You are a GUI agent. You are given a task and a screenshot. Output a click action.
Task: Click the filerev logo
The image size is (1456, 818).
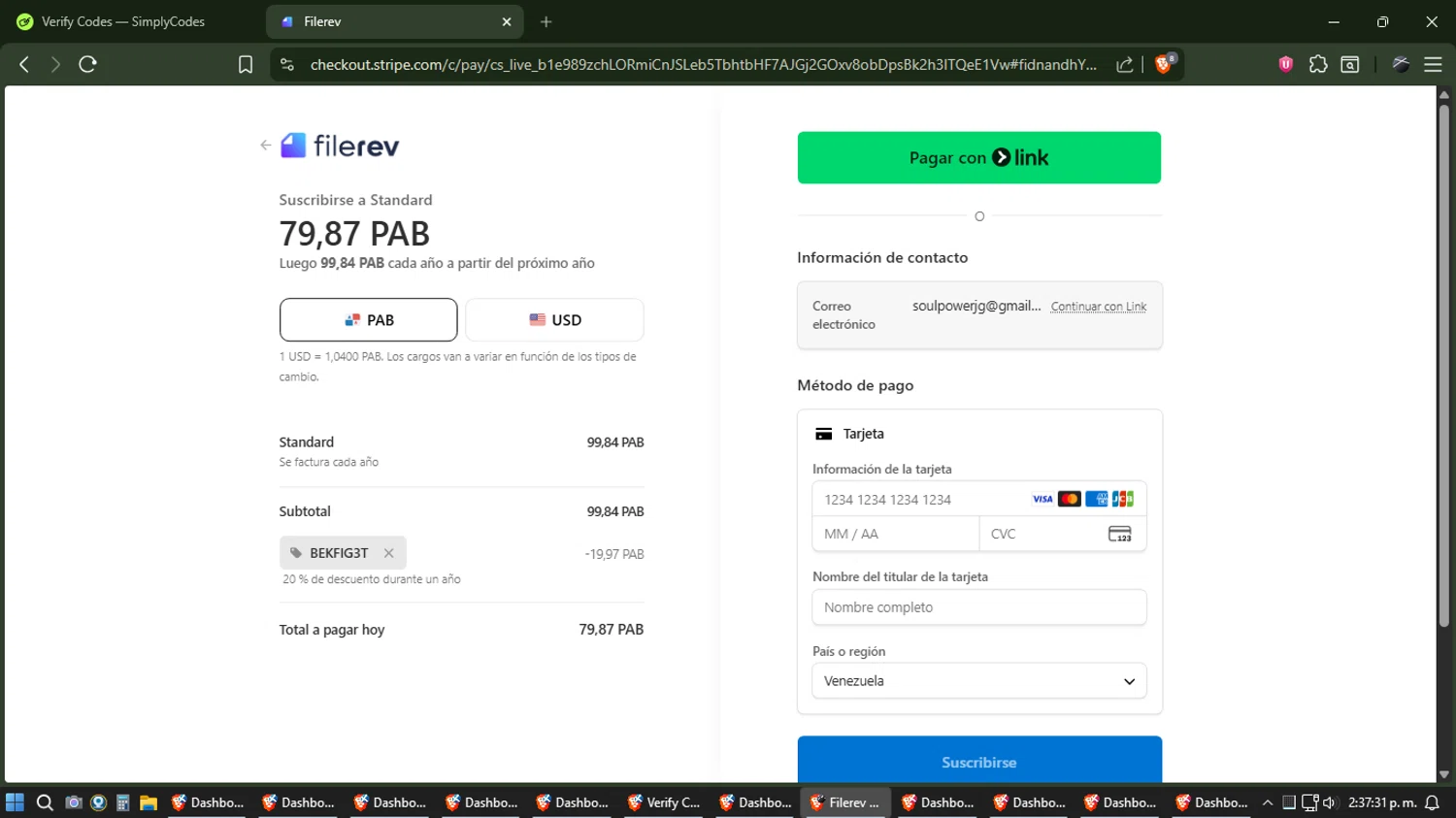tap(340, 146)
